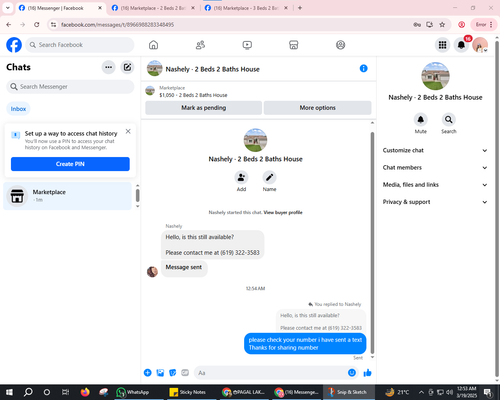Image resolution: width=500 pixels, height=400 pixels.
Task: Click the conversation scrollbar
Action: coord(372,243)
